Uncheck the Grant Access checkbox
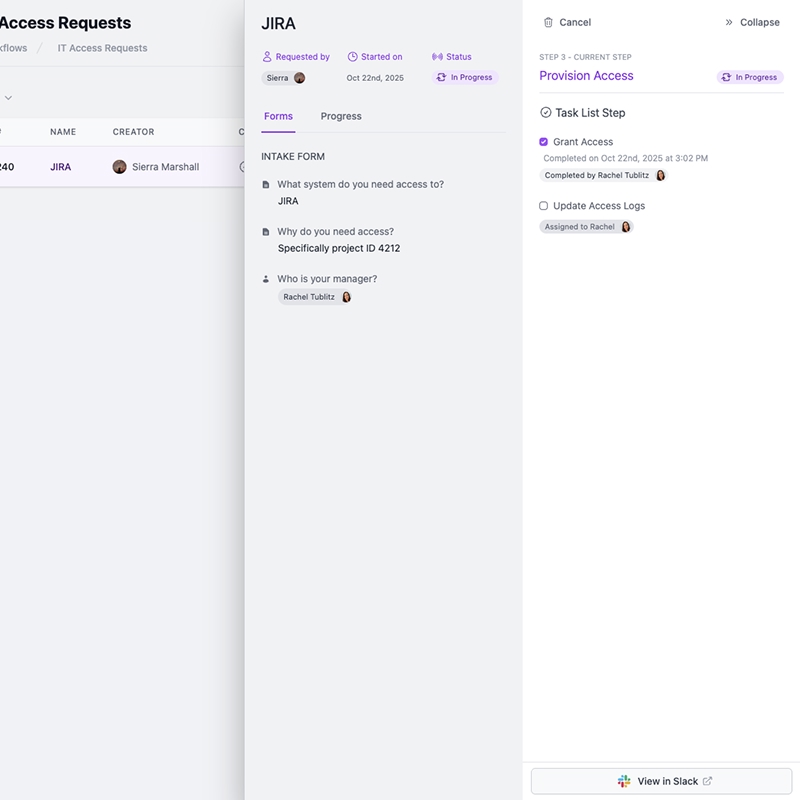The height and width of the screenshot is (800, 800). [544, 142]
